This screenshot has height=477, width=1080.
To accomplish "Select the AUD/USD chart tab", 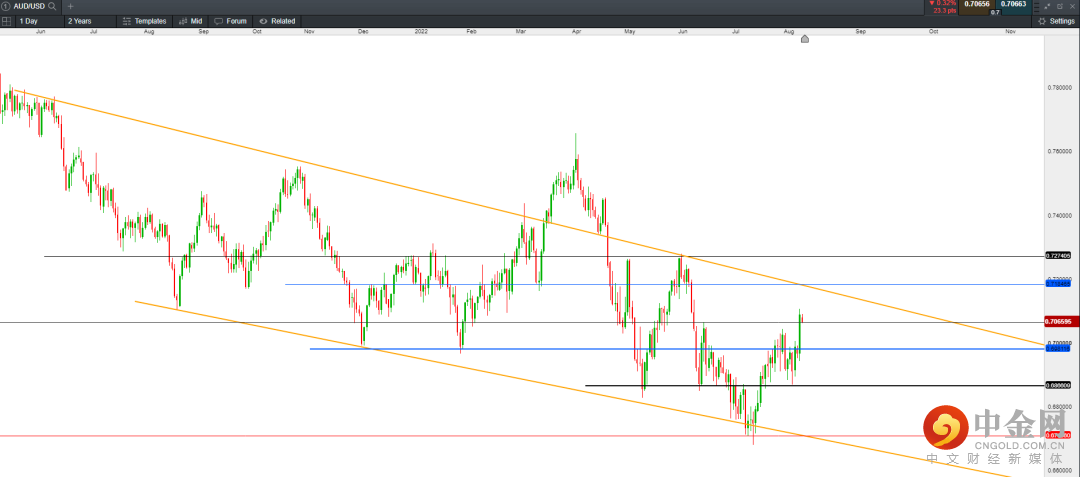I will 29,6.
